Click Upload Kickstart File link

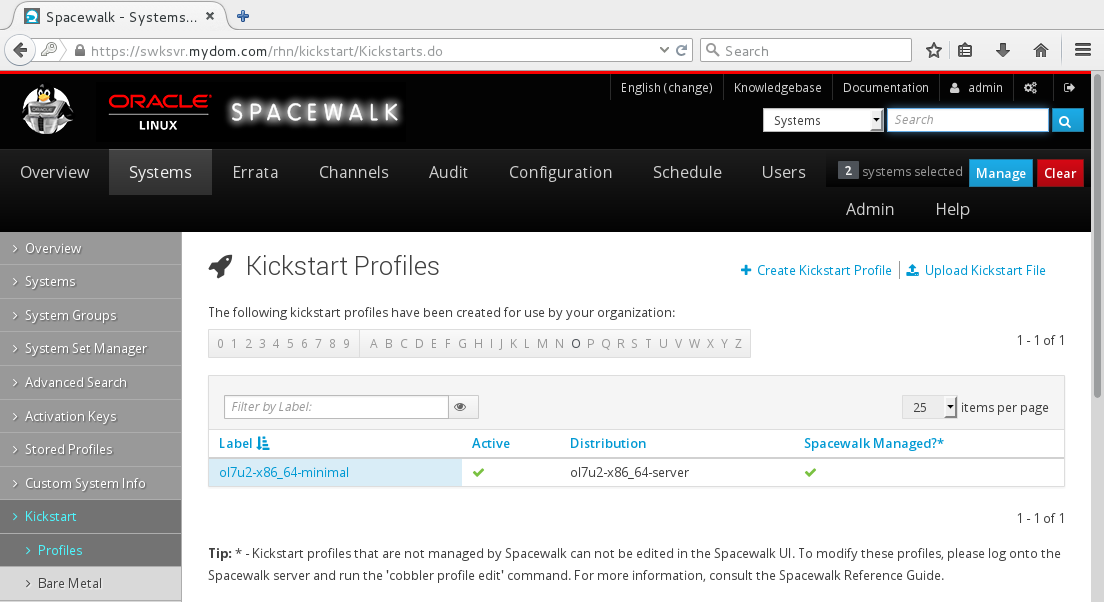point(976,270)
